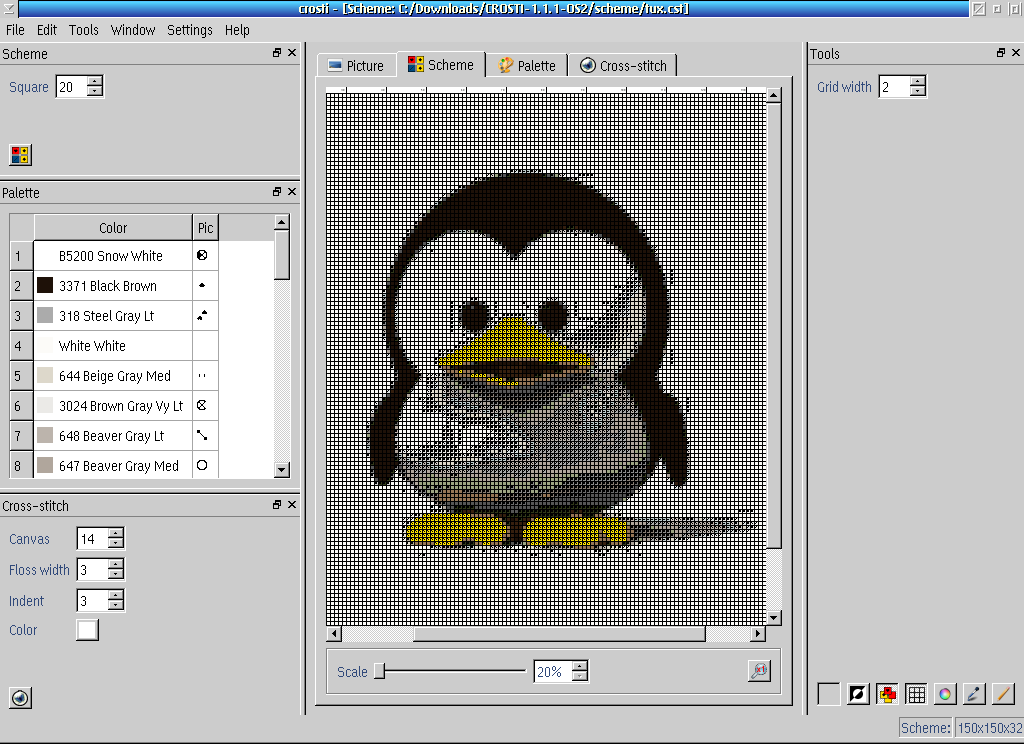Screen dimensions: 1024x744
Task: Click the stitch symbol for 648 Beaver Gray Lt
Action: pyautogui.click(x=202, y=436)
